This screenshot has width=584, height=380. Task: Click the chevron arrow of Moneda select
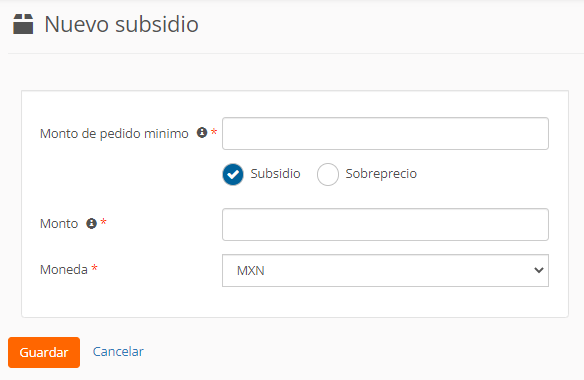539,270
